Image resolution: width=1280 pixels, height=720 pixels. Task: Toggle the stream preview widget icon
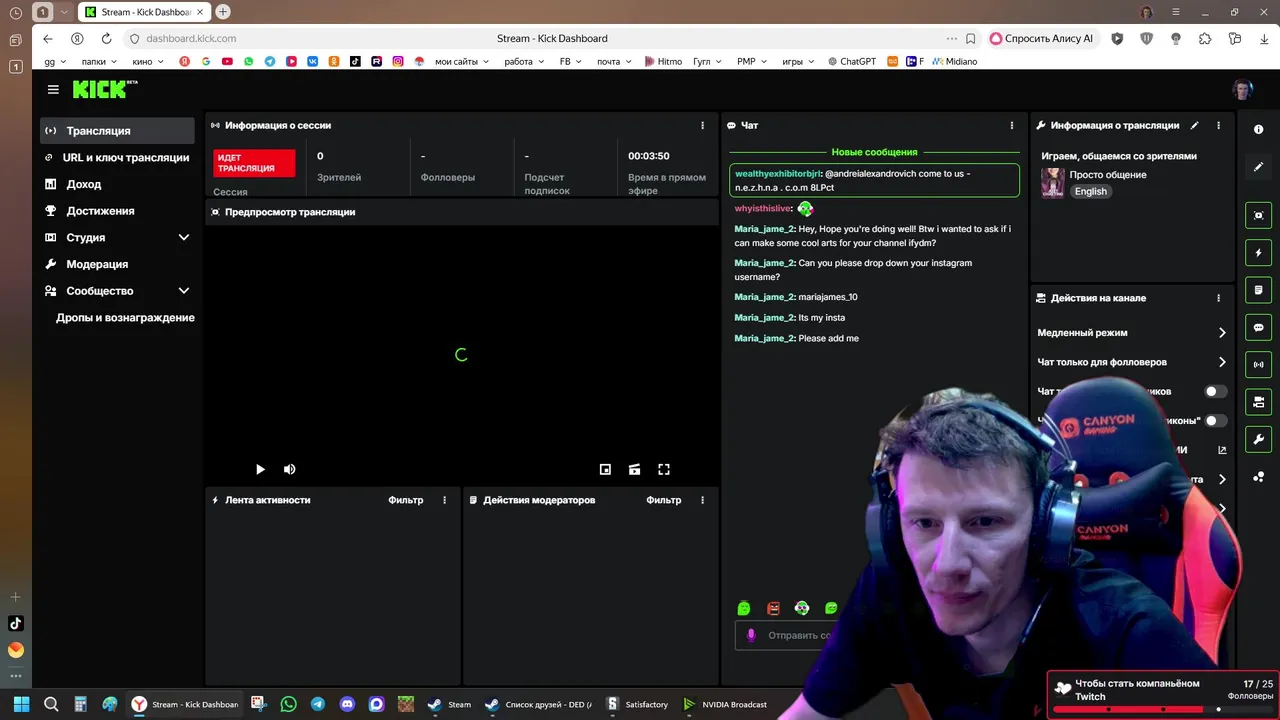[x=1259, y=215]
